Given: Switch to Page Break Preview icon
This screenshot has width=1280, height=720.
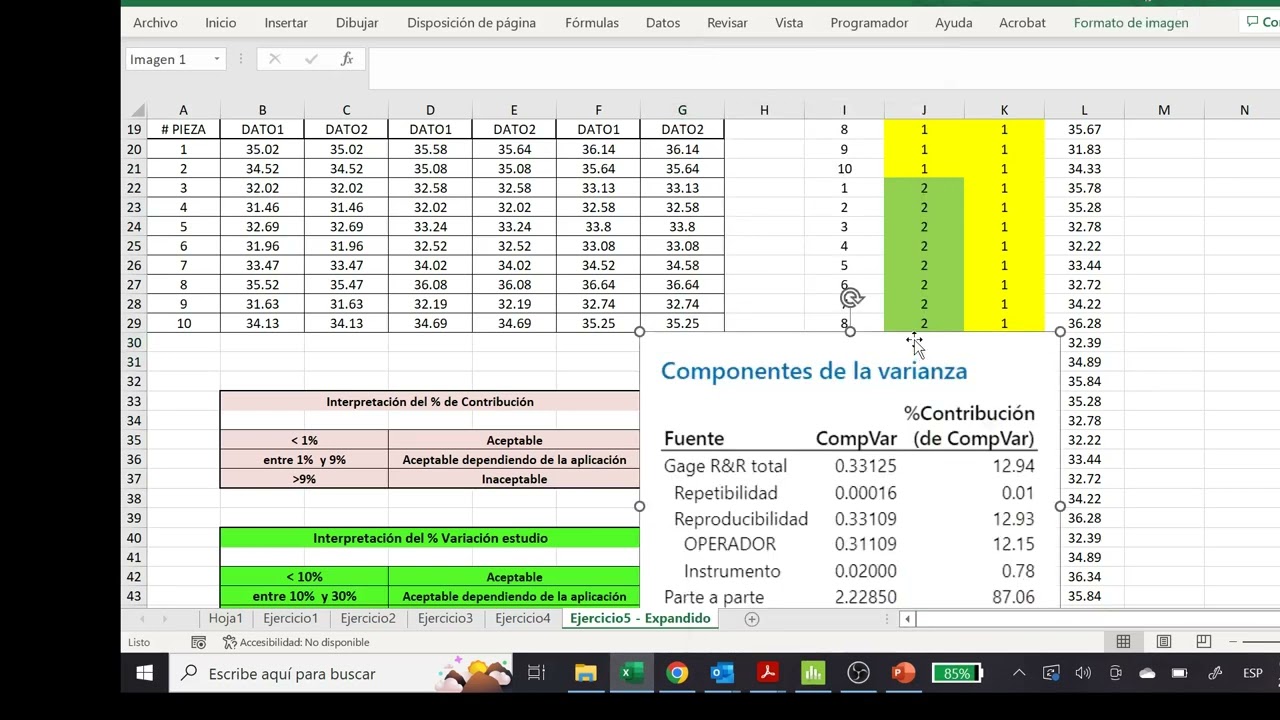Looking at the screenshot, I should [1204, 642].
